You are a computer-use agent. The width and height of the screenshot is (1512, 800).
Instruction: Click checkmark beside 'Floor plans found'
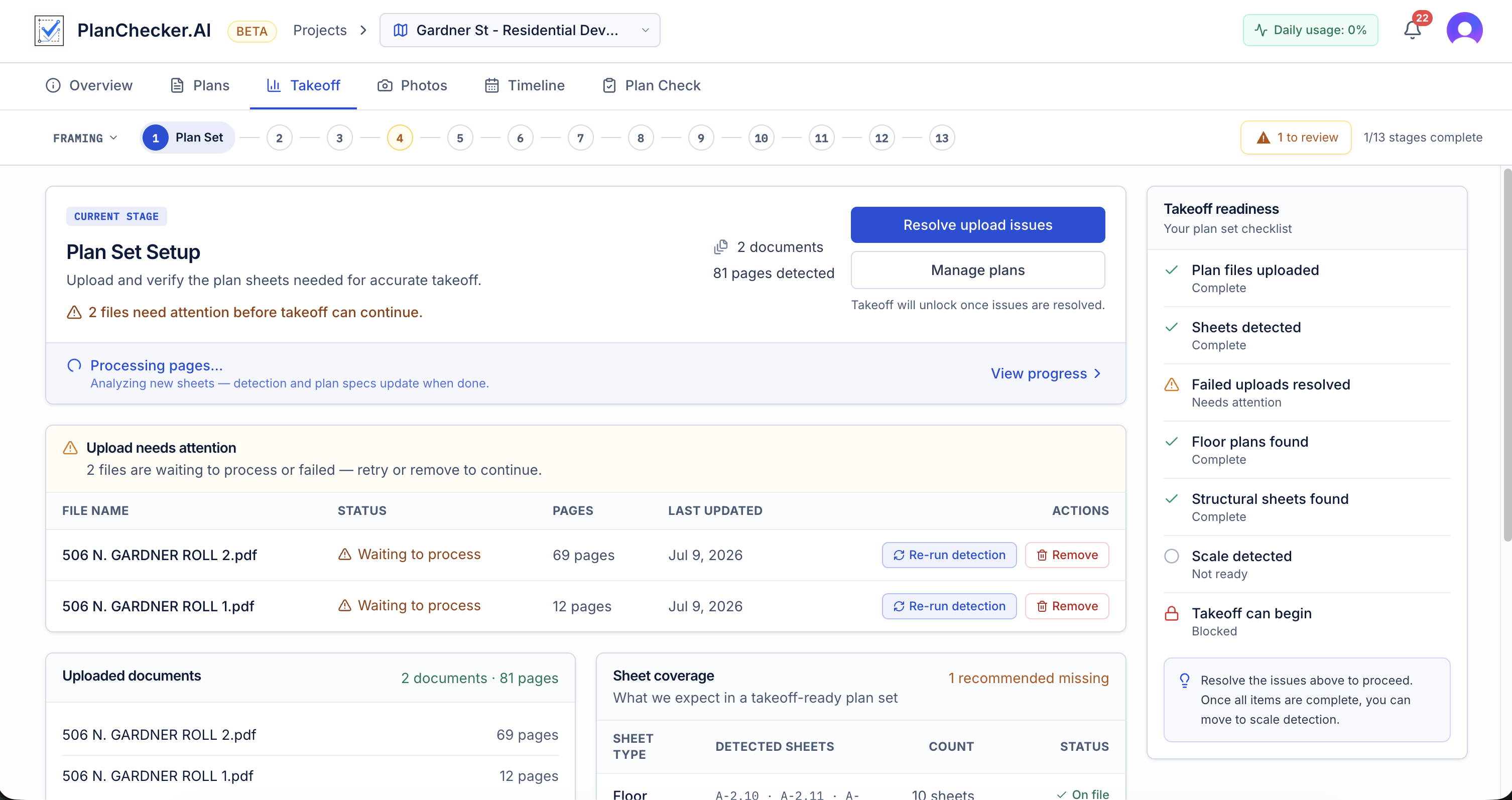pyautogui.click(x=1171, y=441)
